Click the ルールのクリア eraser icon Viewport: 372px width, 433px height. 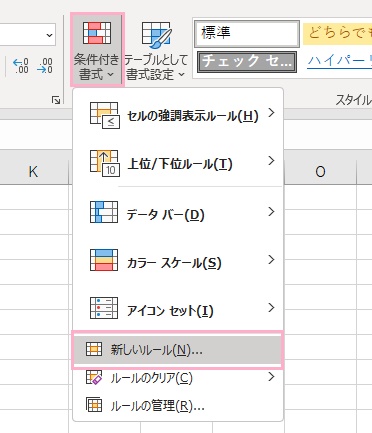94,378
